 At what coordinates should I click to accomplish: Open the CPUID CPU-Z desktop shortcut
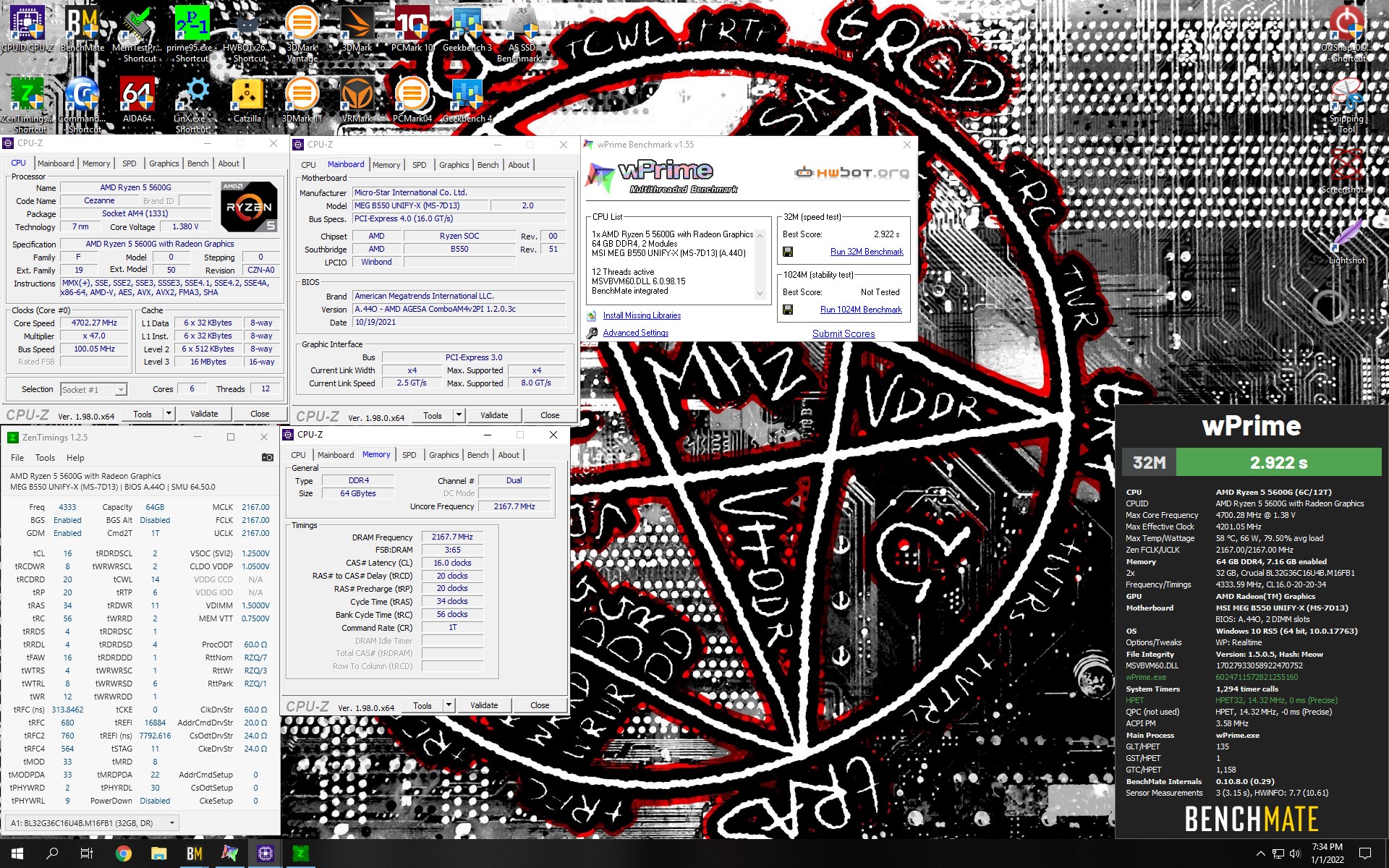(27, 29)
